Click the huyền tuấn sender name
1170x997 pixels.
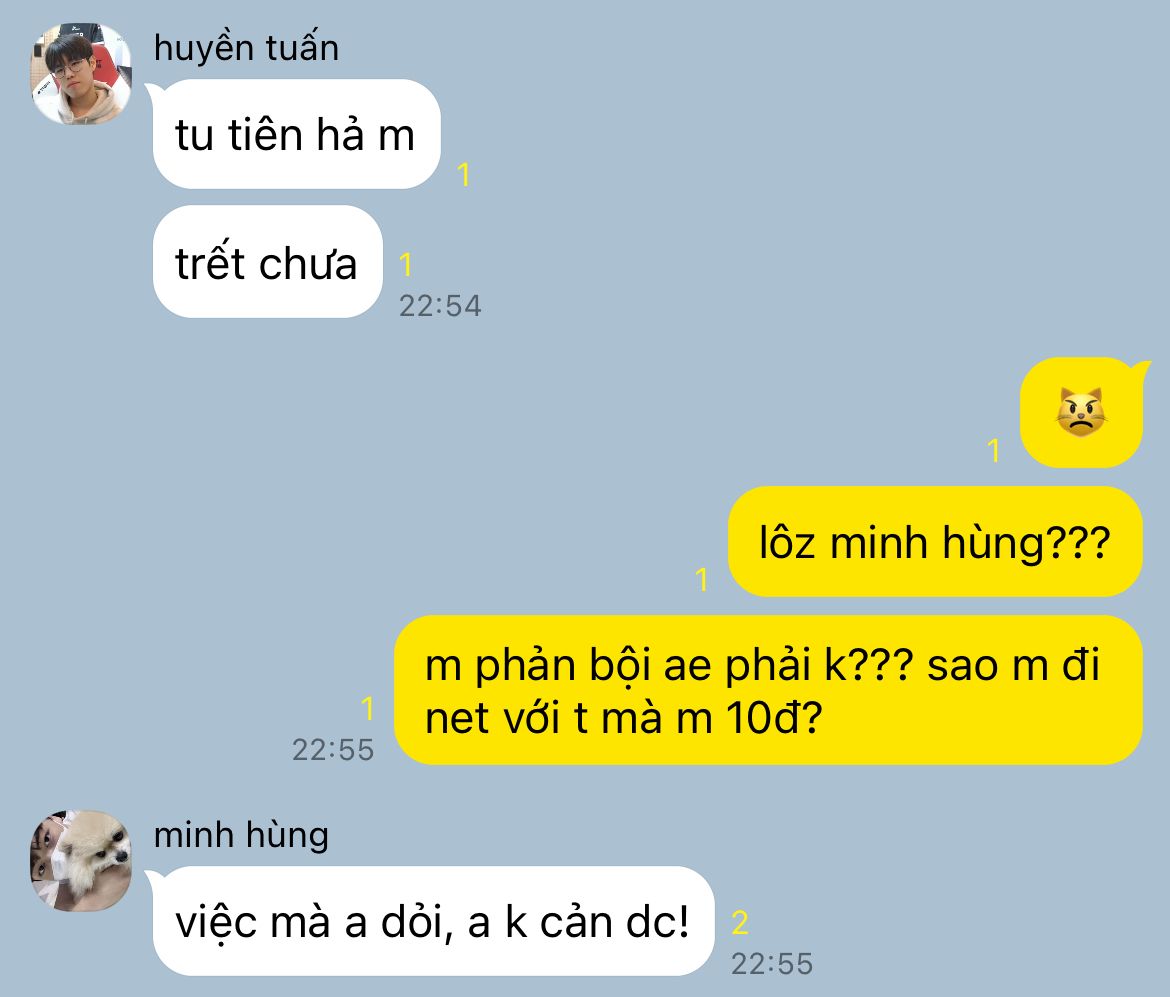pos(246,48)
